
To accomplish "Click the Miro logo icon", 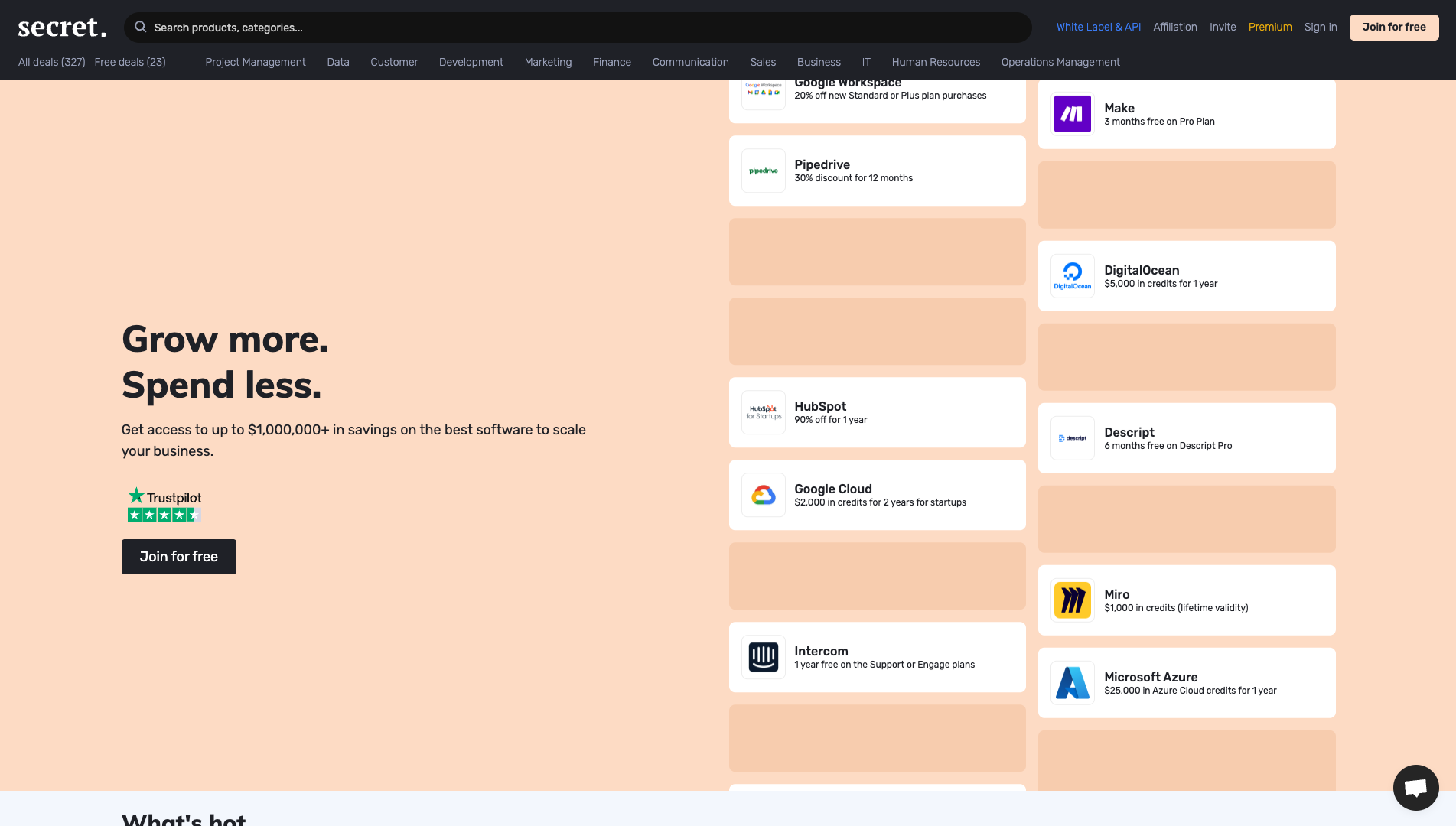I will click(x=1072, y=600).
